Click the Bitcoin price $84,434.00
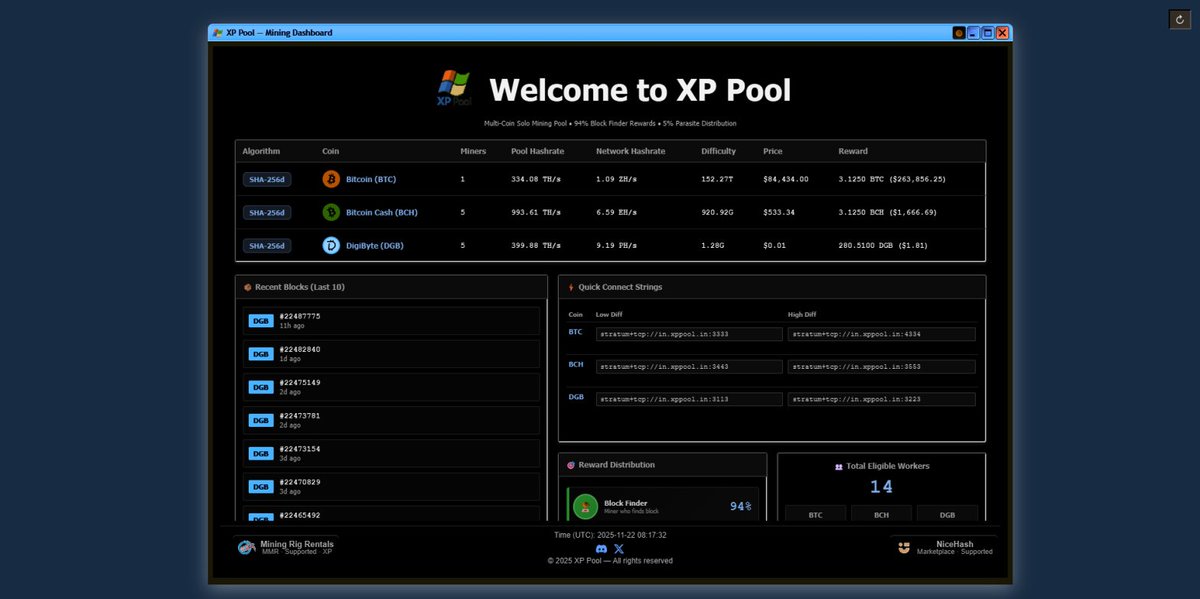 [x=786, y=179]
